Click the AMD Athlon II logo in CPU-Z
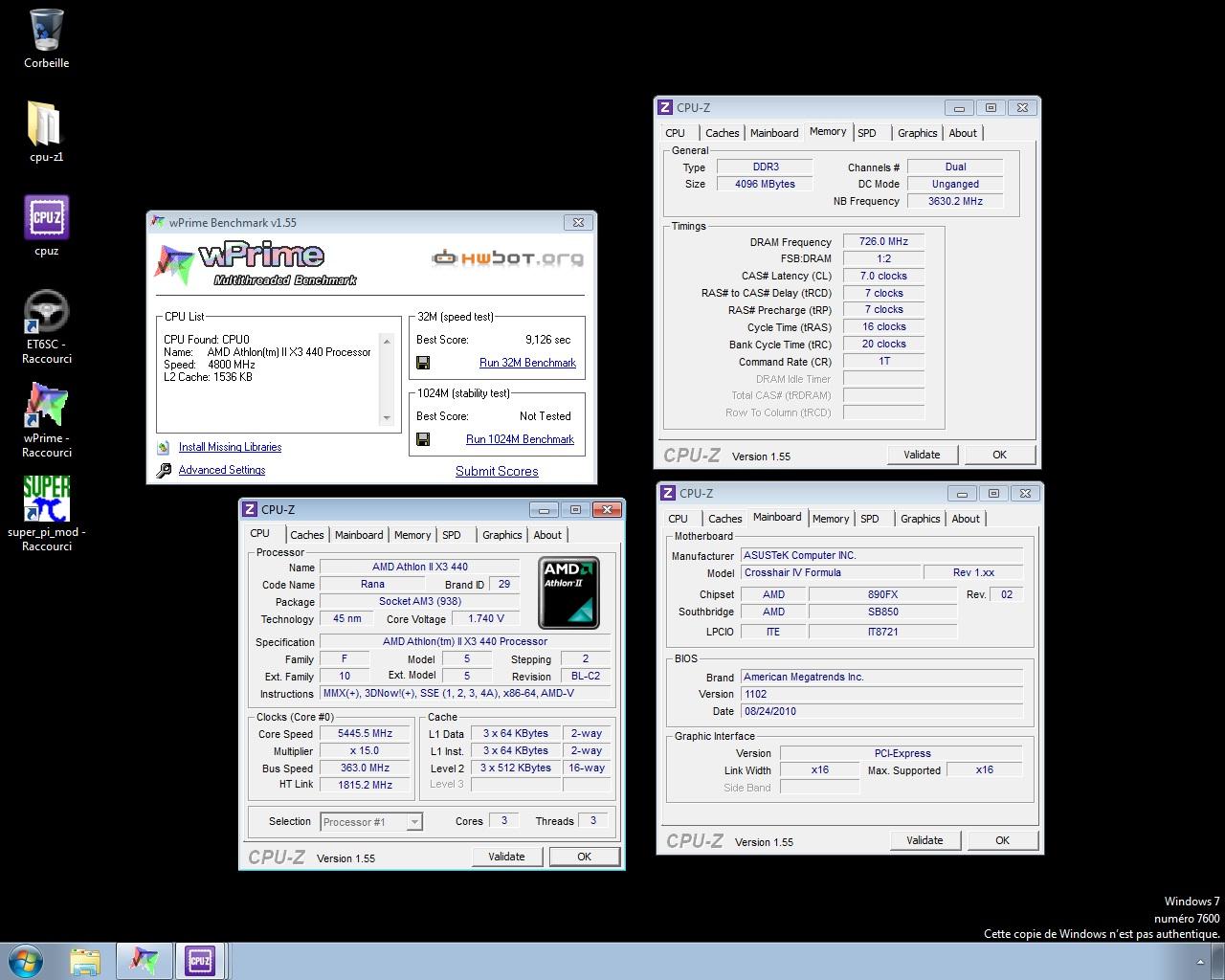 coord(568,592)
